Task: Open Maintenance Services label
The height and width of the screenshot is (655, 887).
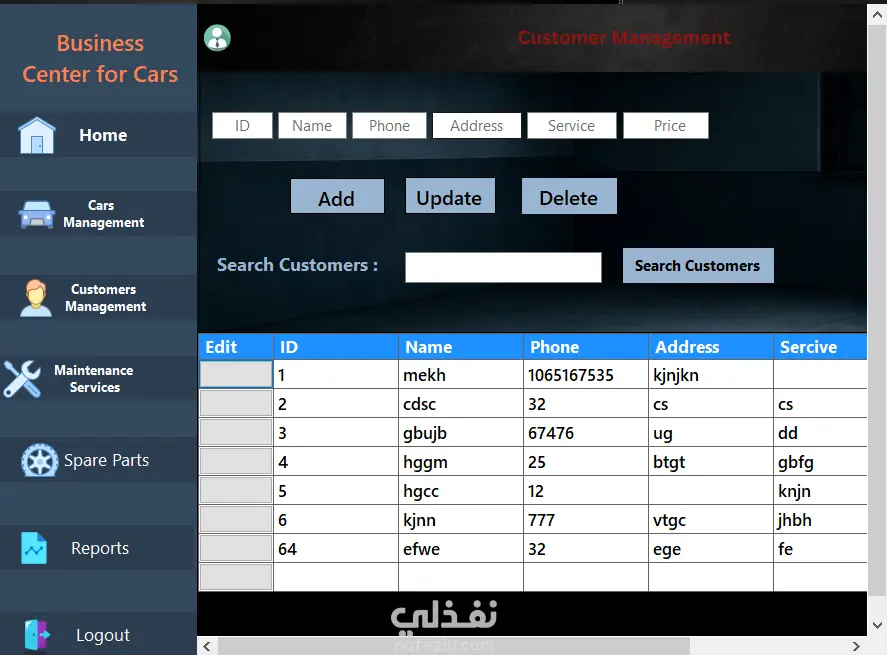Action: pyautogui.click(x=94, y=378)
